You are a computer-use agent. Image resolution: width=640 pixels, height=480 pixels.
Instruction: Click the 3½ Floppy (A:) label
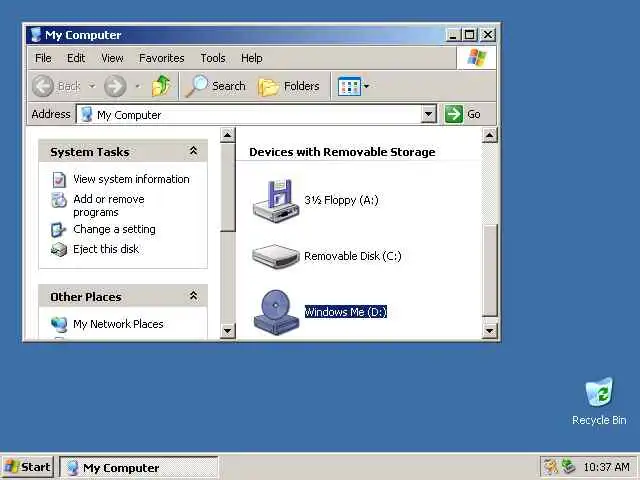pyautogui.click(x=341, y=200)
